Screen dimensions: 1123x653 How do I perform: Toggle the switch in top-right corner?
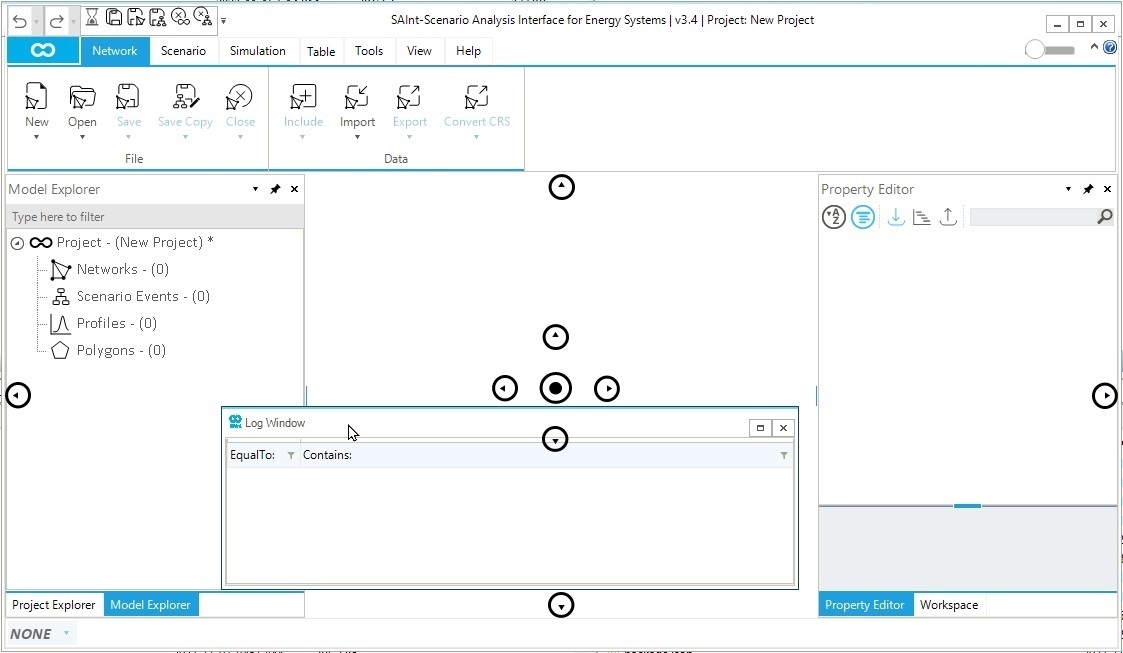(x=1050, y=50)
